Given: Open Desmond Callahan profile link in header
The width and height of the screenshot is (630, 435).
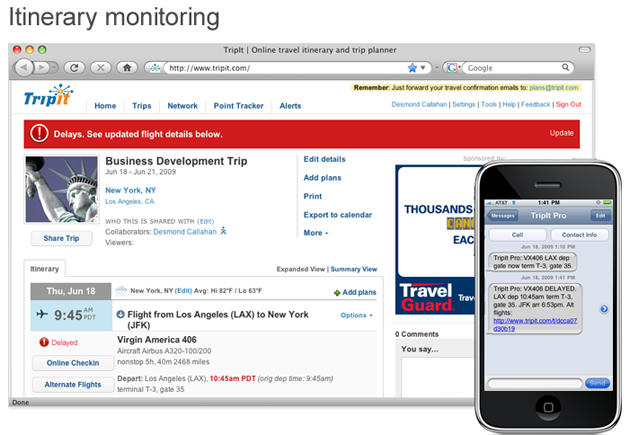Looking at the screenshot, I should pyautogui.click(x=419, y=104).
